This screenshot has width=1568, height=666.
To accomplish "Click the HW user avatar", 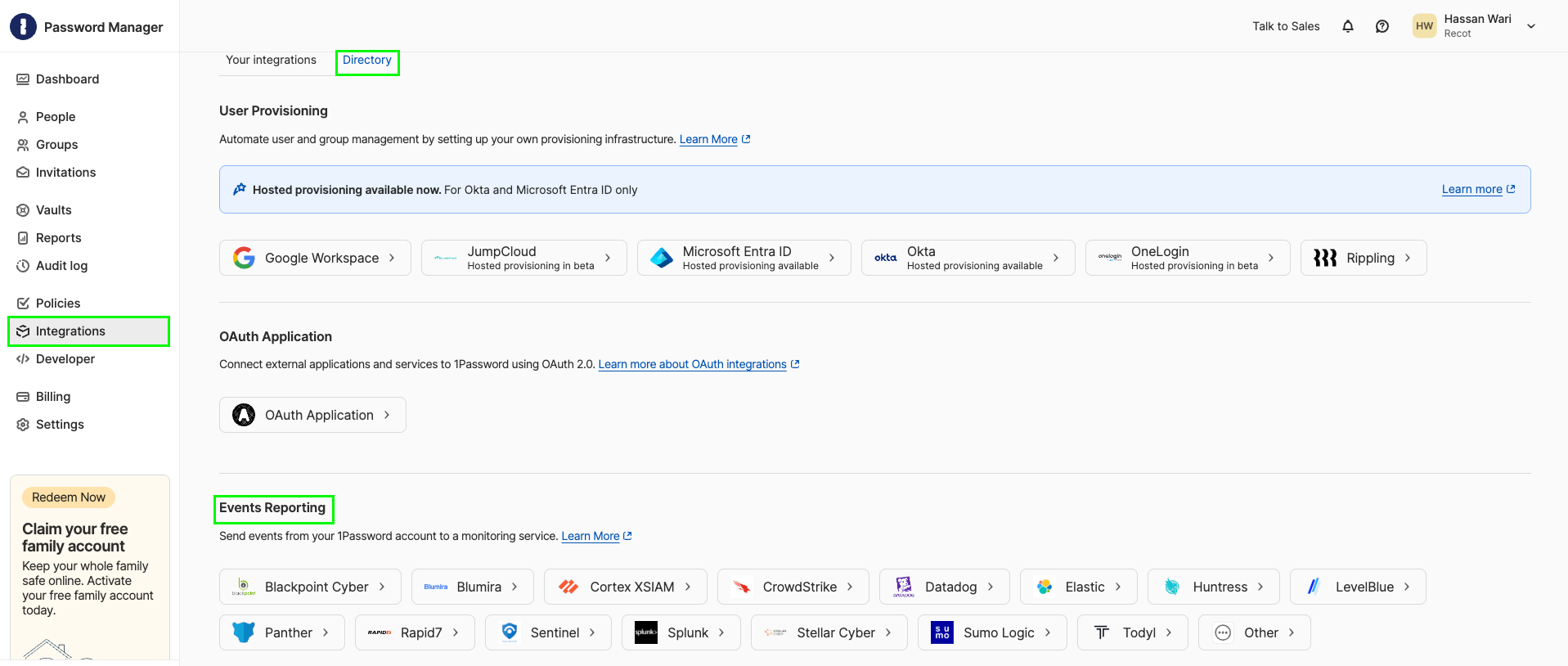I will click(1424, 26).
